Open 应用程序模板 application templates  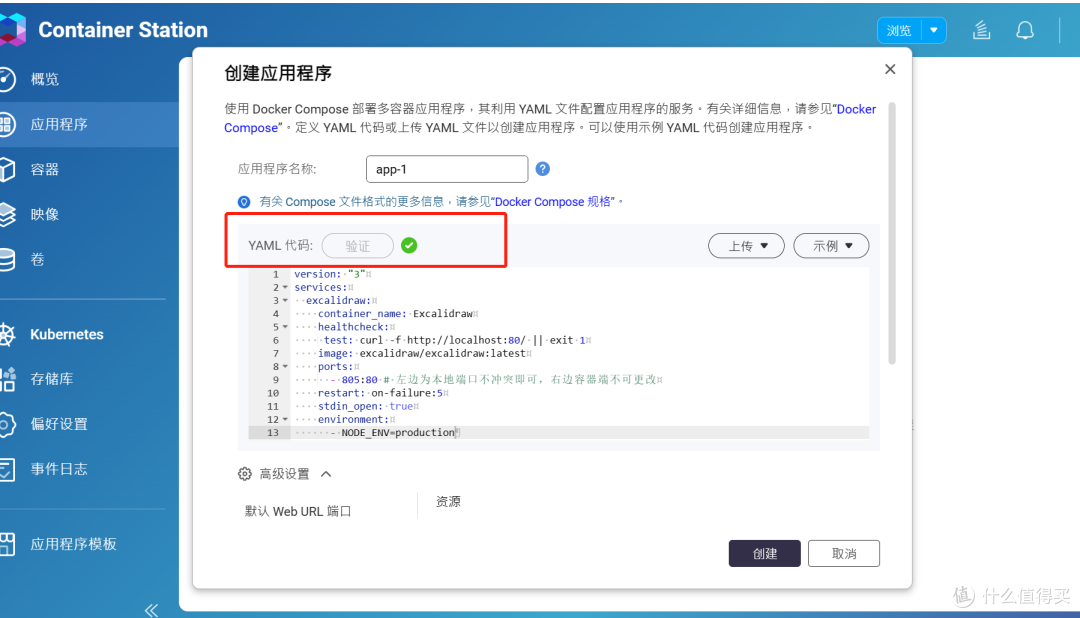[x=73, y=544]
